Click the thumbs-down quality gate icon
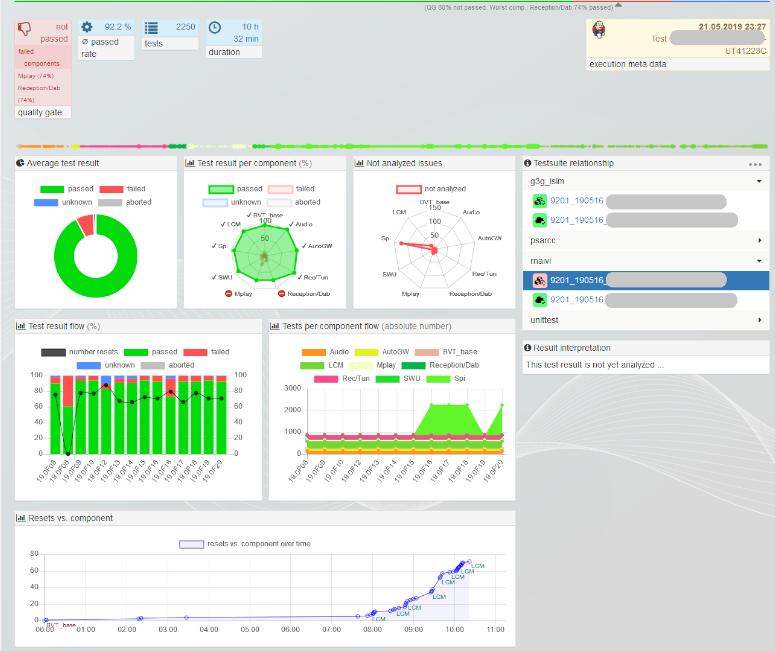Viewport: 775px width, 651px height. click(x=27, y=30)
